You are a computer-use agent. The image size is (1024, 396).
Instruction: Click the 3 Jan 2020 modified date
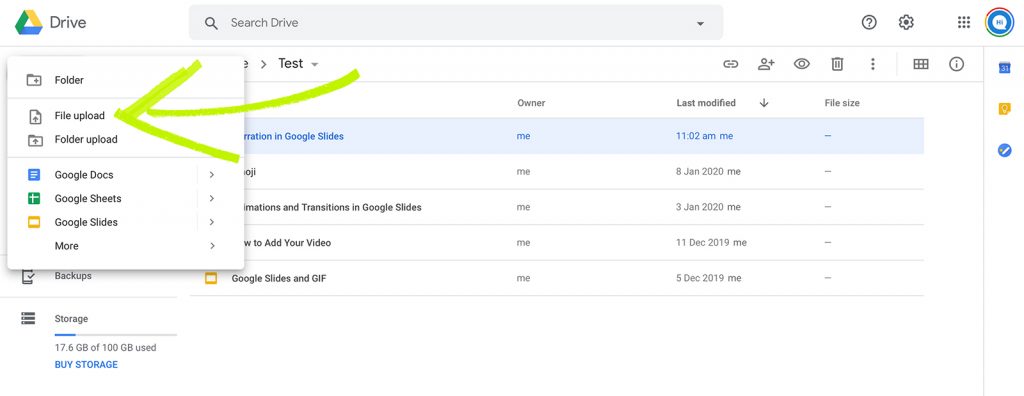coord(699,207)
